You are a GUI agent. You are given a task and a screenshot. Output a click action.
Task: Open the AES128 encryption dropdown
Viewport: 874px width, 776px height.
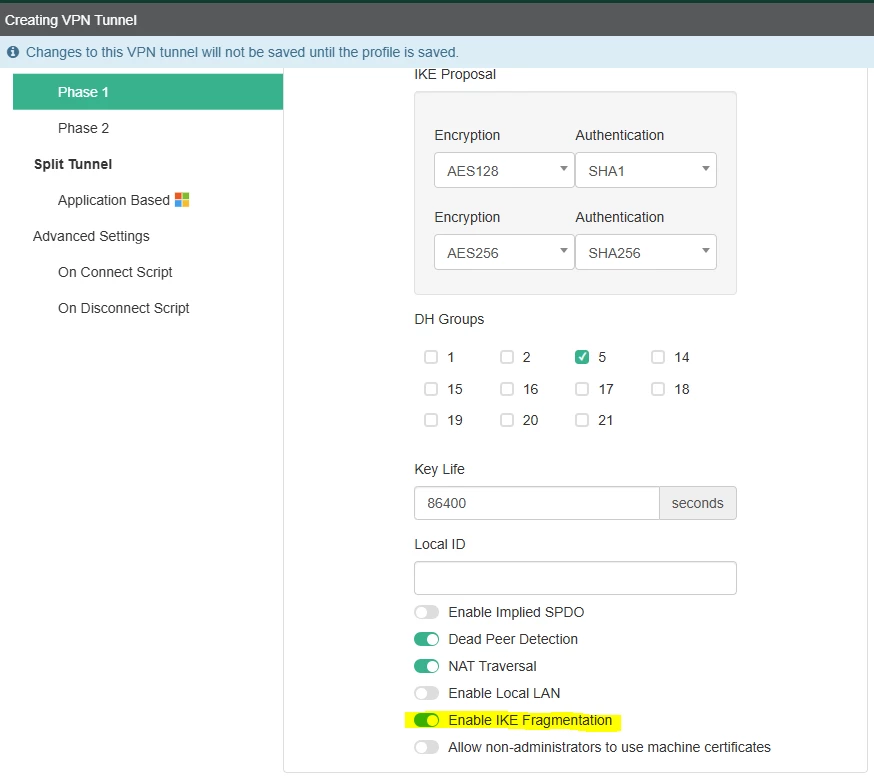click(504, 170)
